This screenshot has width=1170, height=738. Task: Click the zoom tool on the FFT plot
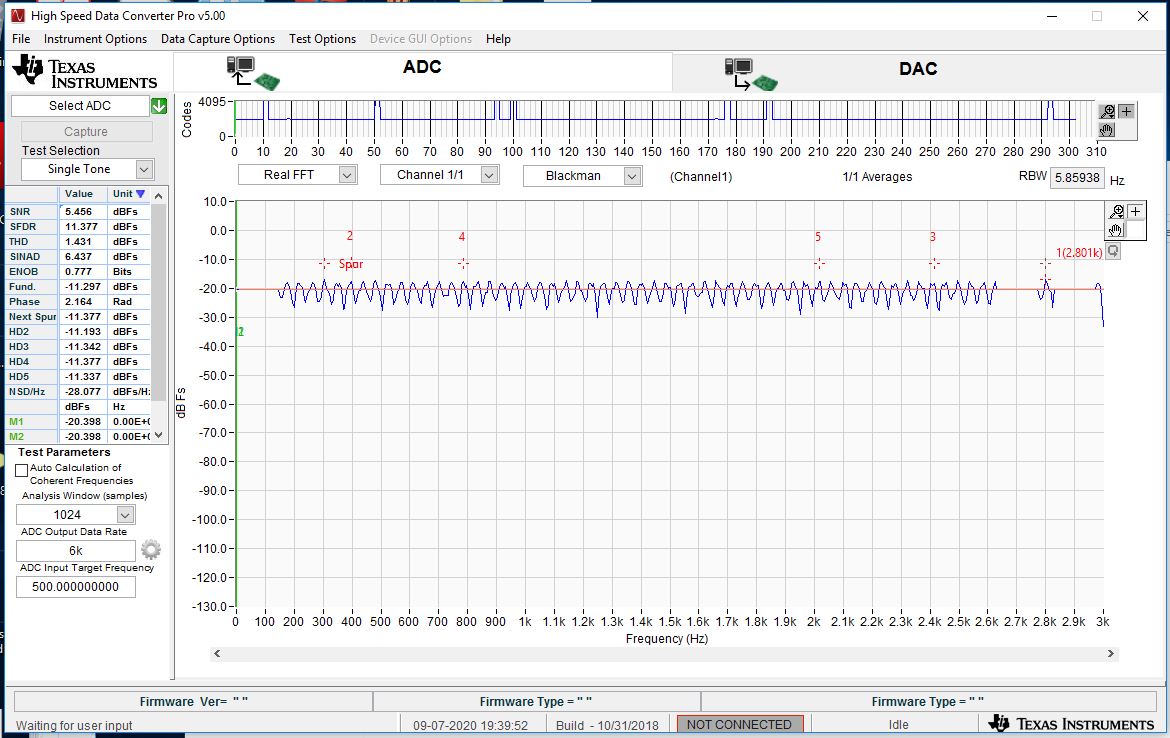tap(1116, 212)
